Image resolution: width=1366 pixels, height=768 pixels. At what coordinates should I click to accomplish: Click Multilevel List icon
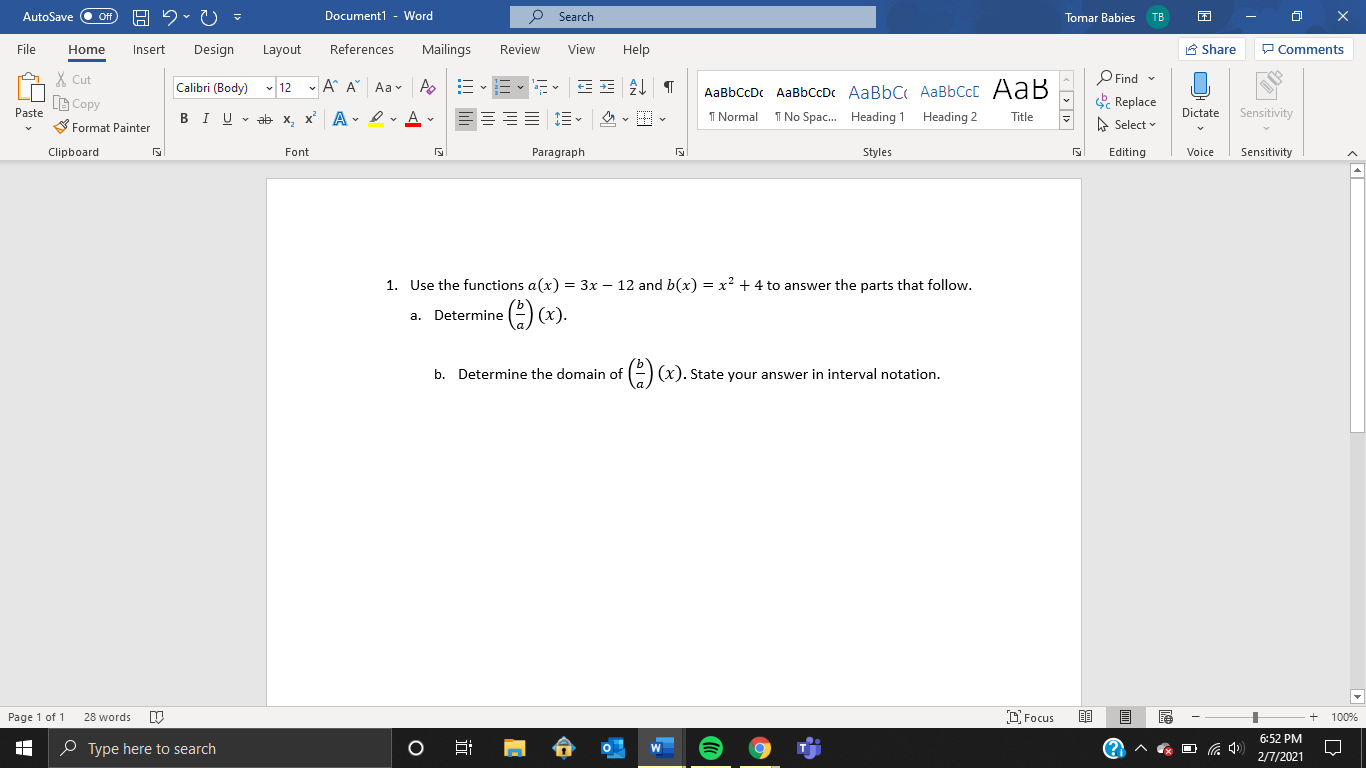tap(540, 88)
